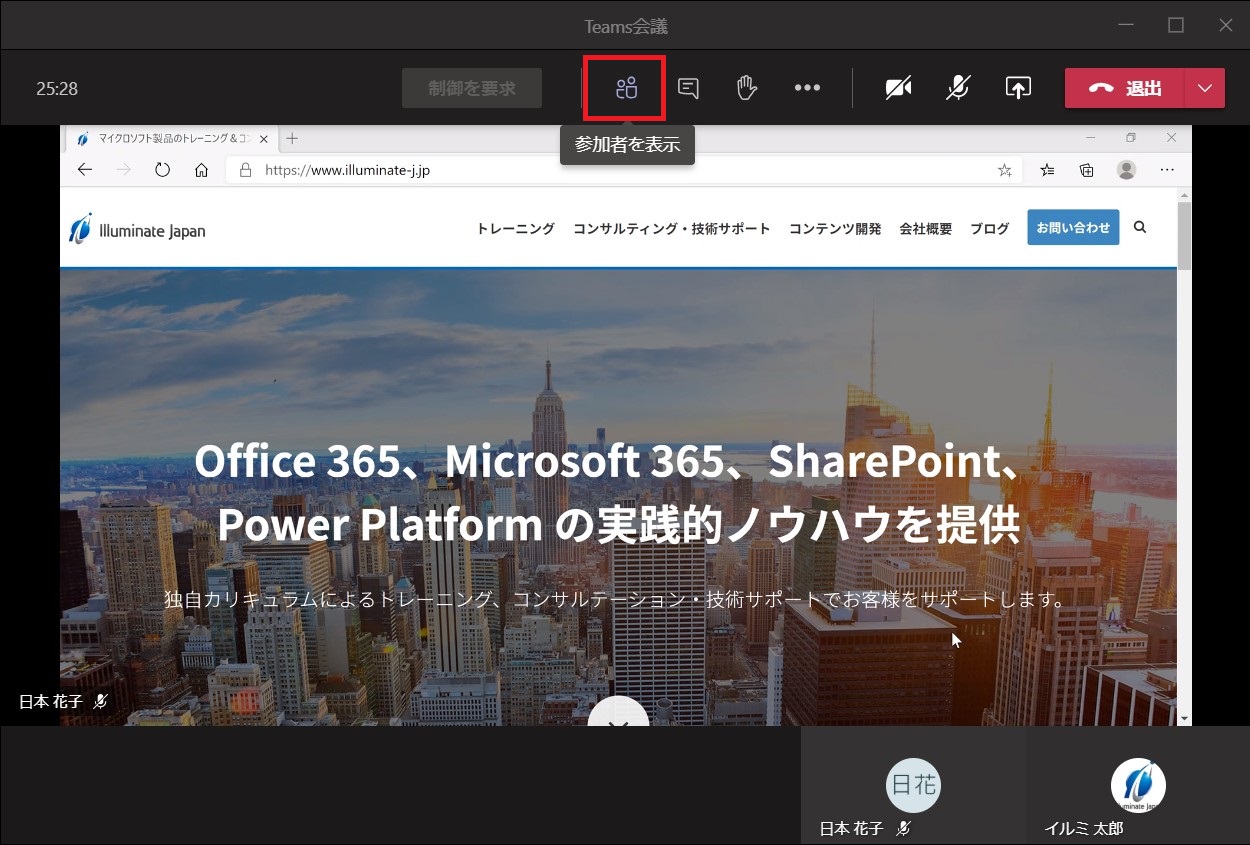Open the トレーニング menu item
Screen dimensions: 1250x845
tap(515, 228)
